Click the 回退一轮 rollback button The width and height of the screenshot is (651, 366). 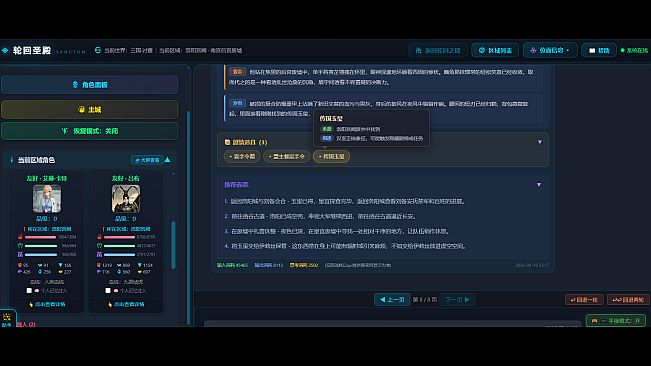point(584,300)
